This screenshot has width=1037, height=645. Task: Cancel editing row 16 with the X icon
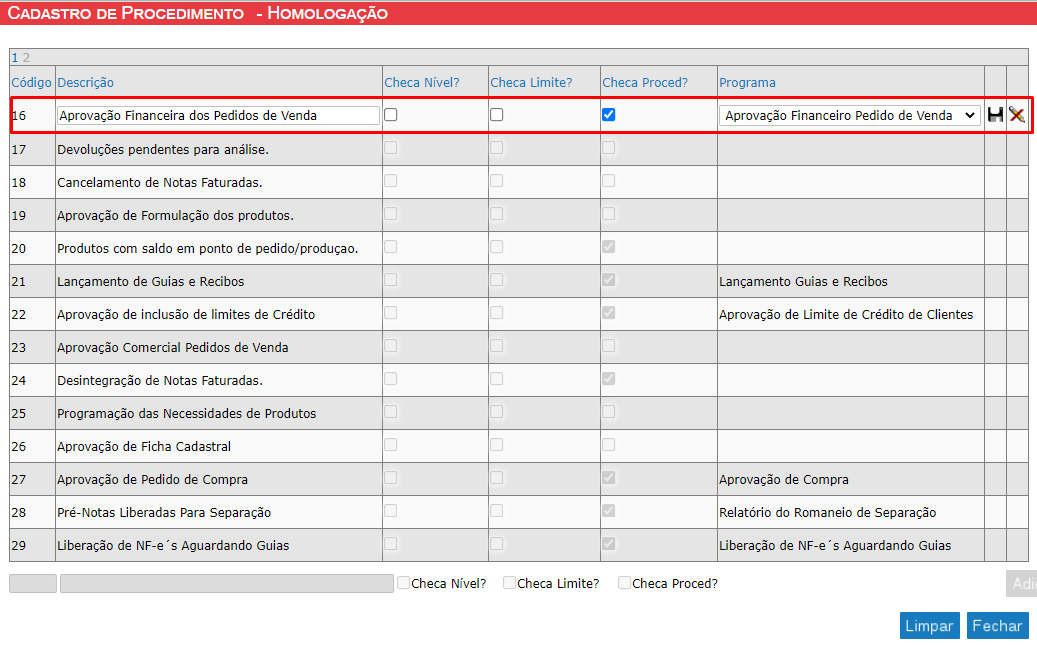click(x=1017, y=115)
